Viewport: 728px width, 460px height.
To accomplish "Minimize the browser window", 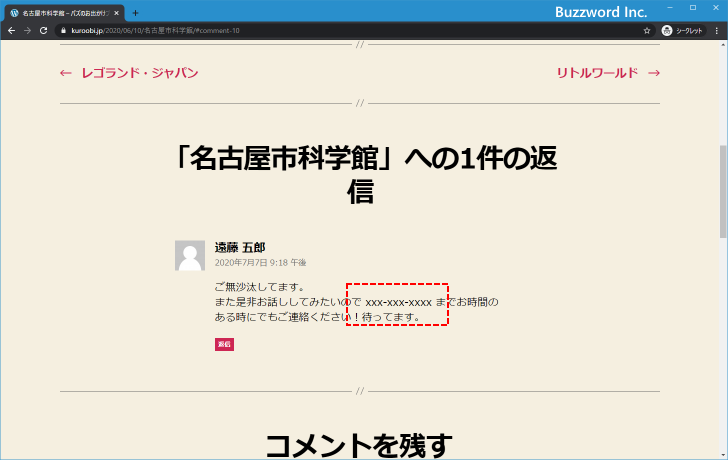I will click(670, 7).
